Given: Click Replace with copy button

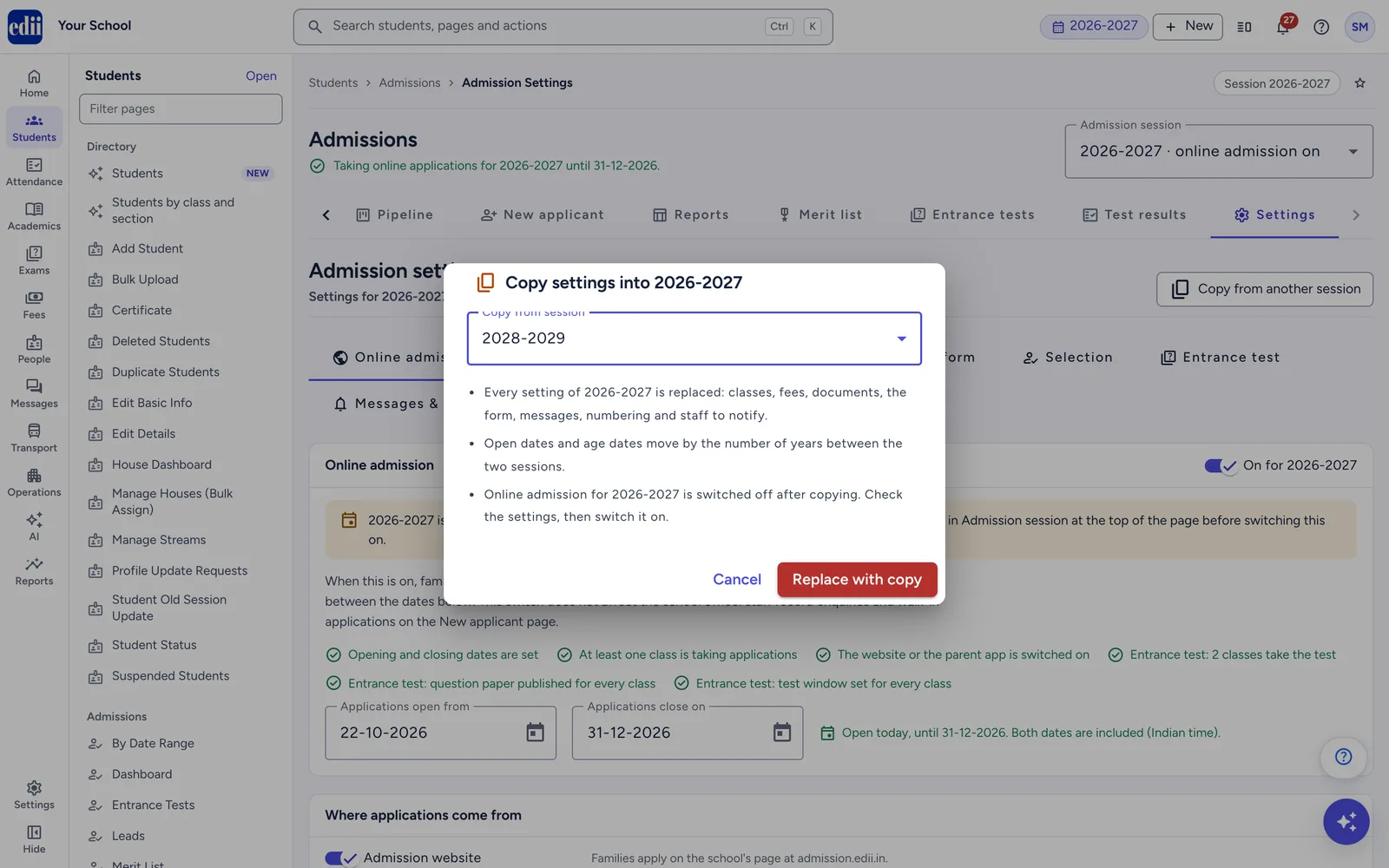Looking at the screenshot, I should click(x=857, y=580).
